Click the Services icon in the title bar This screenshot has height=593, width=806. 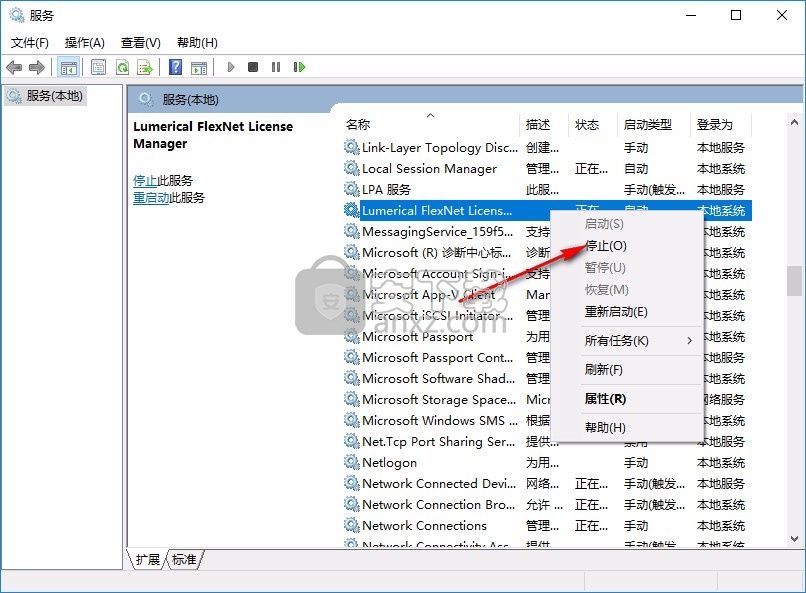pos(16,15)
